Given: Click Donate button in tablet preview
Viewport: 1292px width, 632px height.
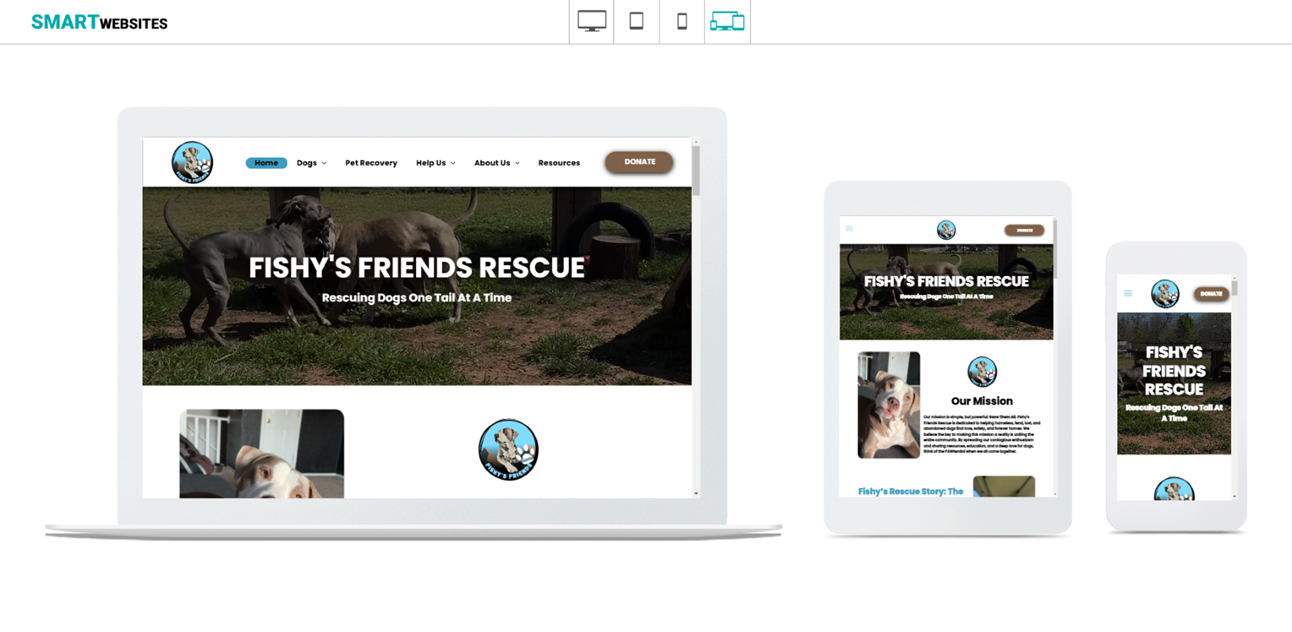Looking at the screenshot, I should [x=1024, y=230].
